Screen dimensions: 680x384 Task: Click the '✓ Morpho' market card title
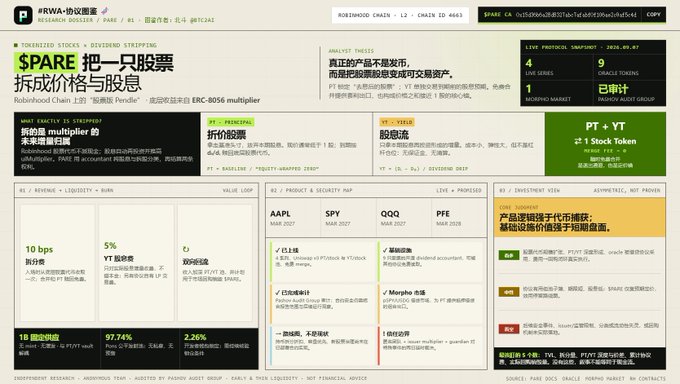coord(404,292)
